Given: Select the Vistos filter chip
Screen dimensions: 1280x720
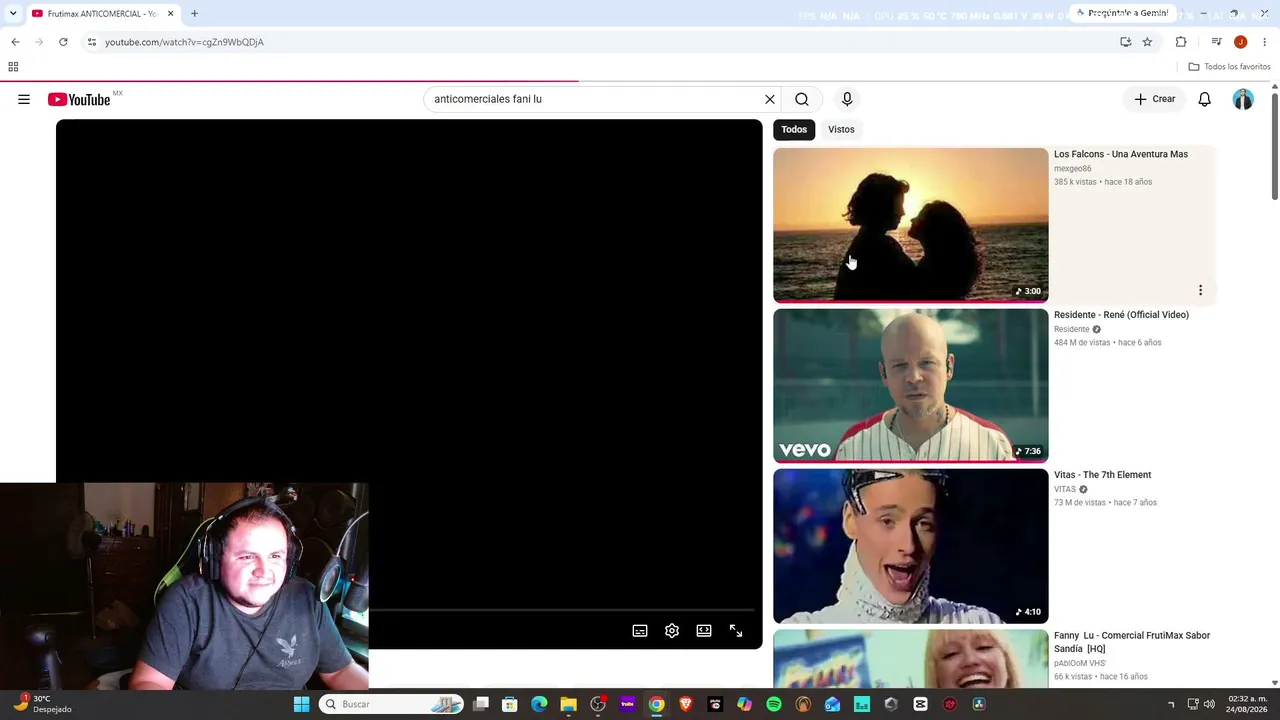Looking at the screenshot, I should [841, 129].
